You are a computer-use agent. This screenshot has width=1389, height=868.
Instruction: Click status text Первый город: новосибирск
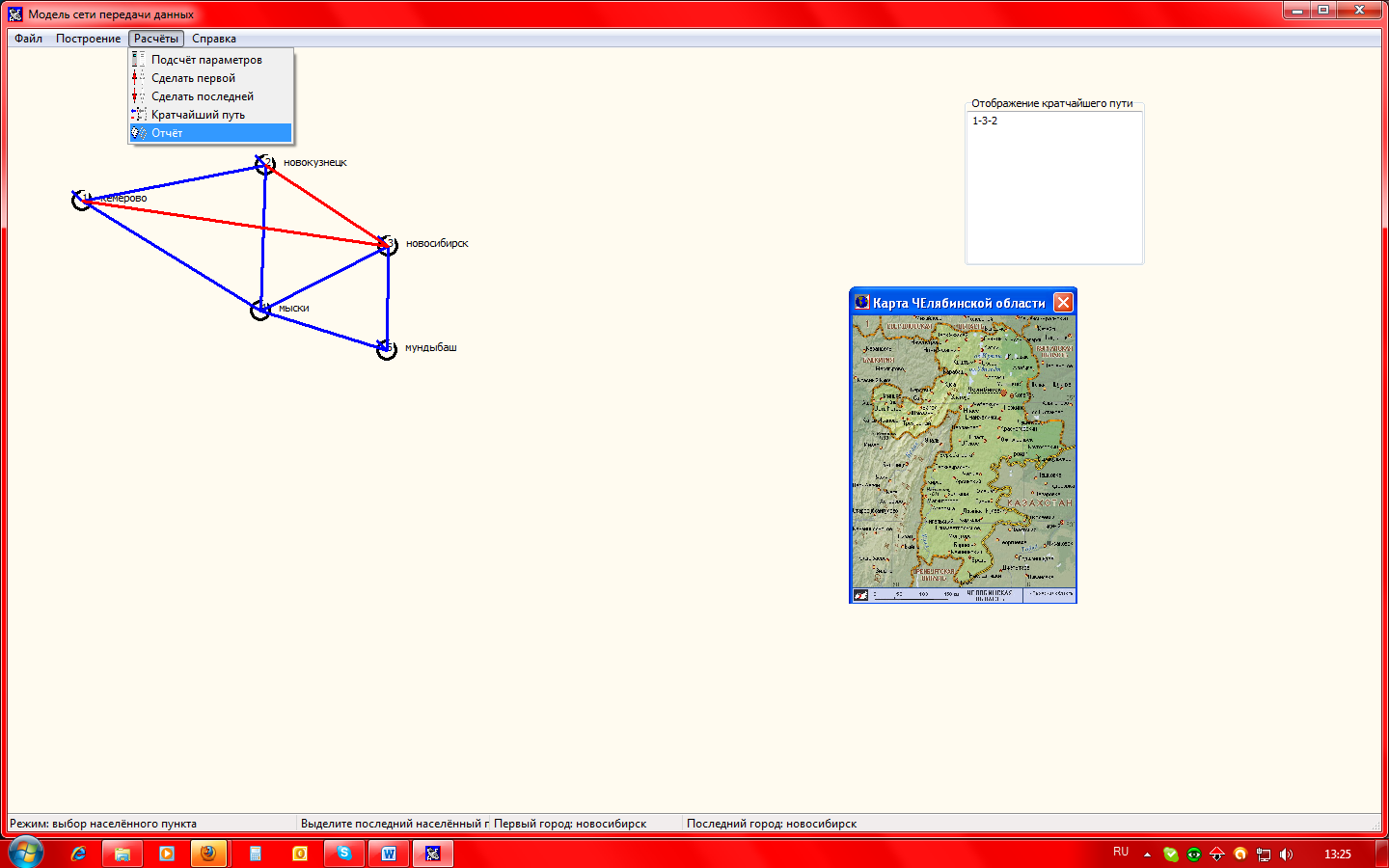click(570, 824)
